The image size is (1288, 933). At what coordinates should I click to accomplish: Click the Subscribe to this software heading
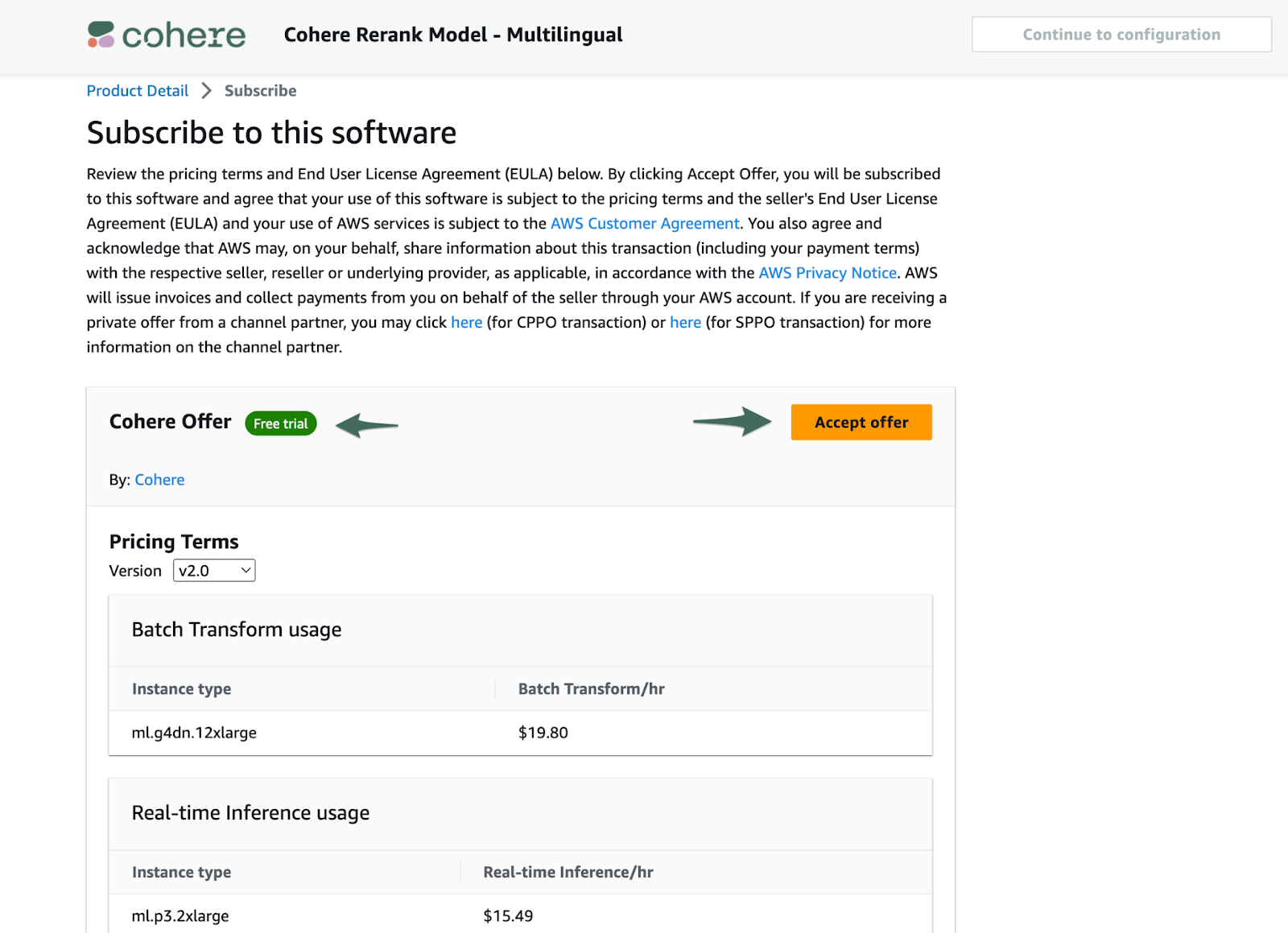coord(272,133)
